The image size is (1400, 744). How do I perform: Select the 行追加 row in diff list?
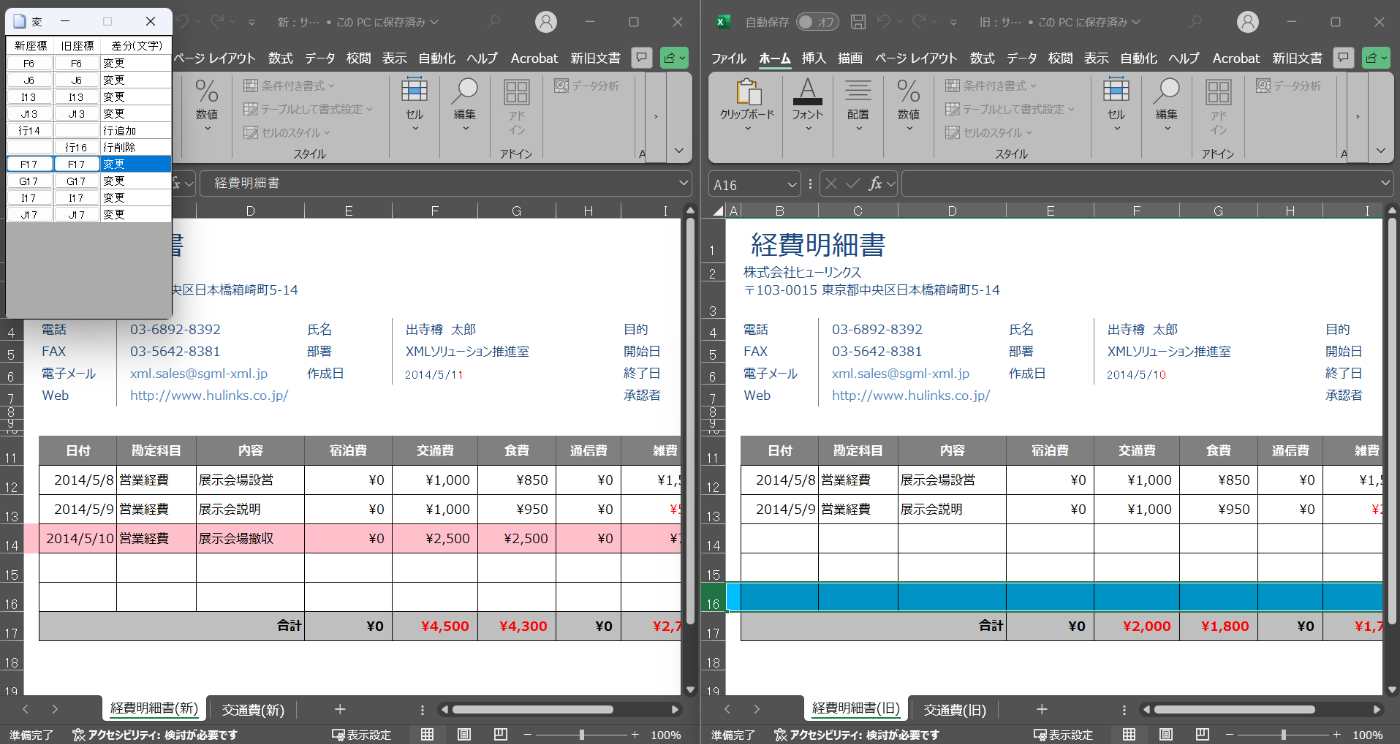89,130
